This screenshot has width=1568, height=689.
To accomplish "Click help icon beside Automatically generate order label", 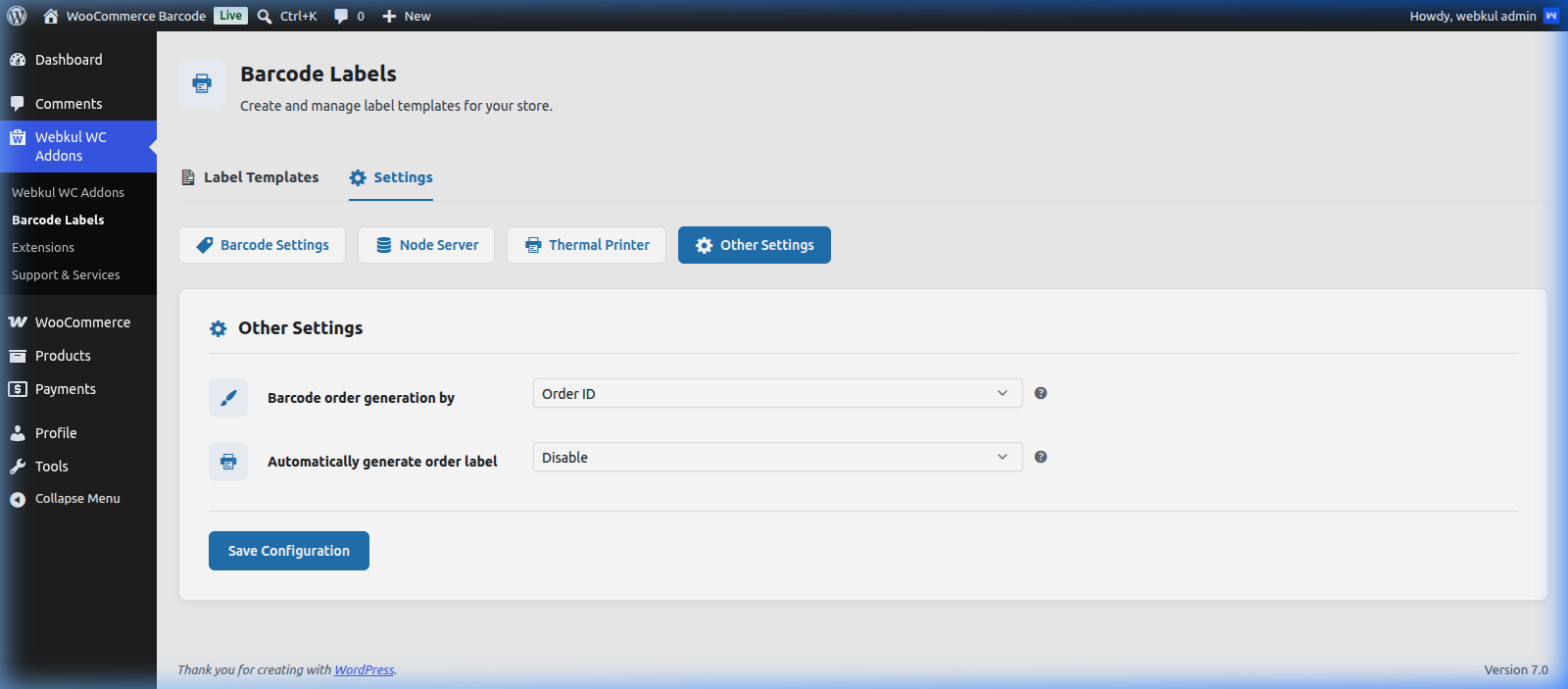I will coord(1041,457).
